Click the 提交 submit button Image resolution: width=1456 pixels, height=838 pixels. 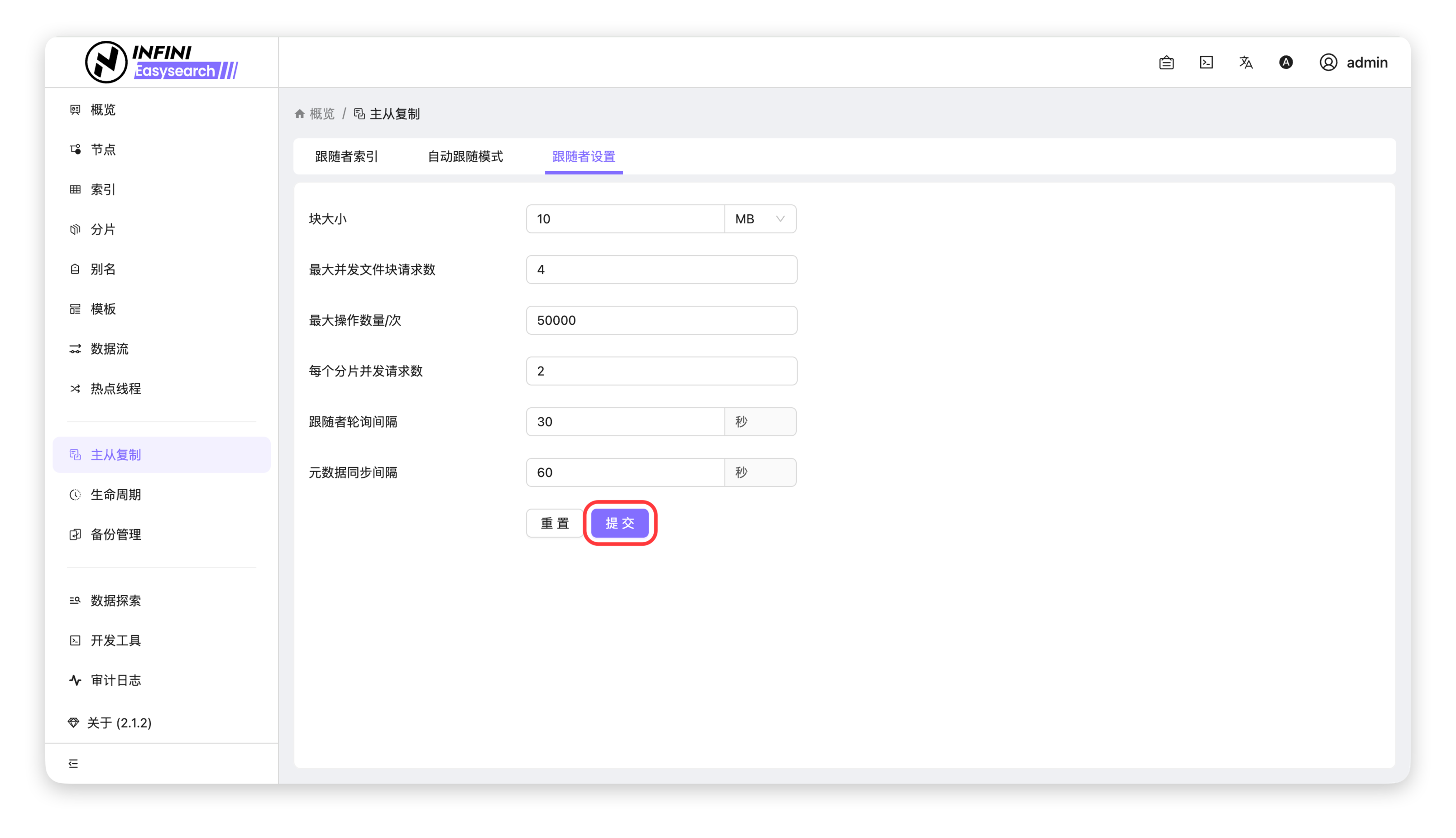[619, 523]
